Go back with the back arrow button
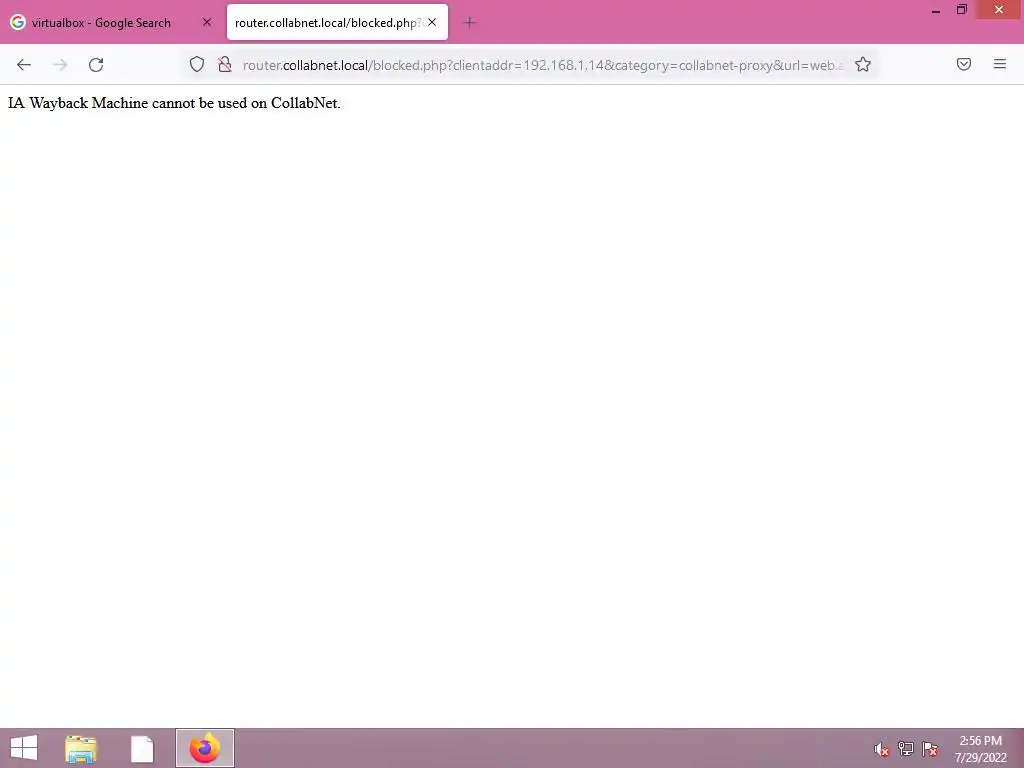 click(24, 65)
